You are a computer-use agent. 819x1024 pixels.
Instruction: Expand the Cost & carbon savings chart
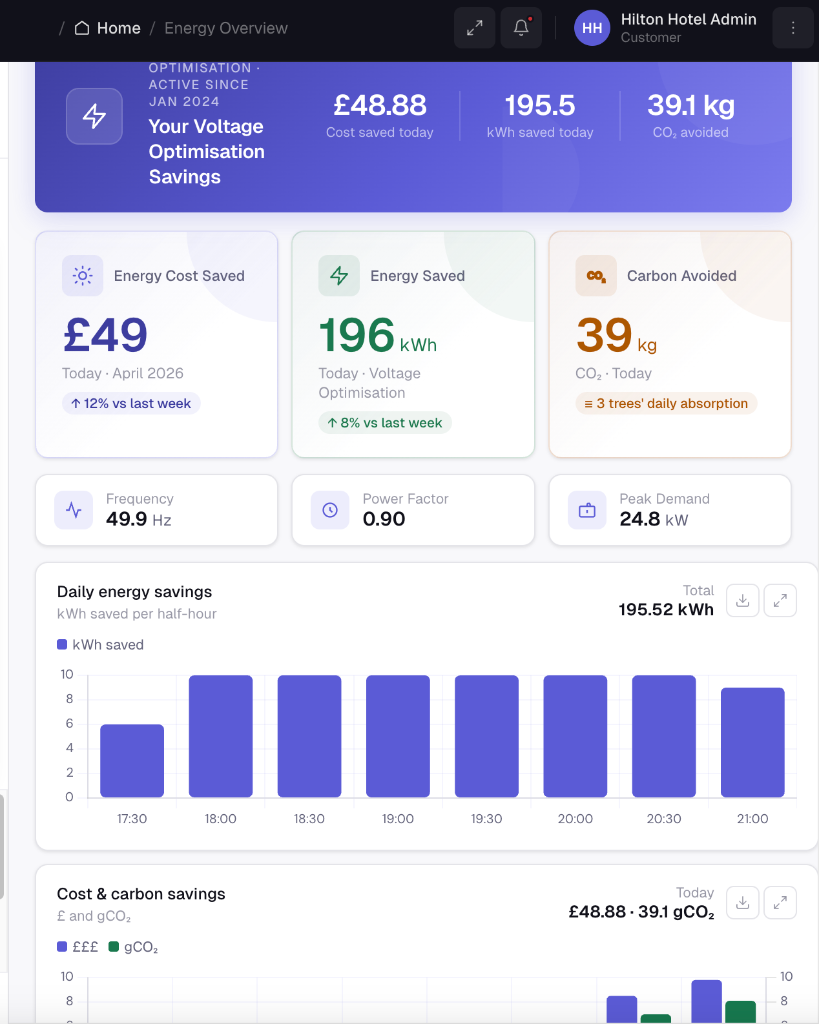coord(780,903)
